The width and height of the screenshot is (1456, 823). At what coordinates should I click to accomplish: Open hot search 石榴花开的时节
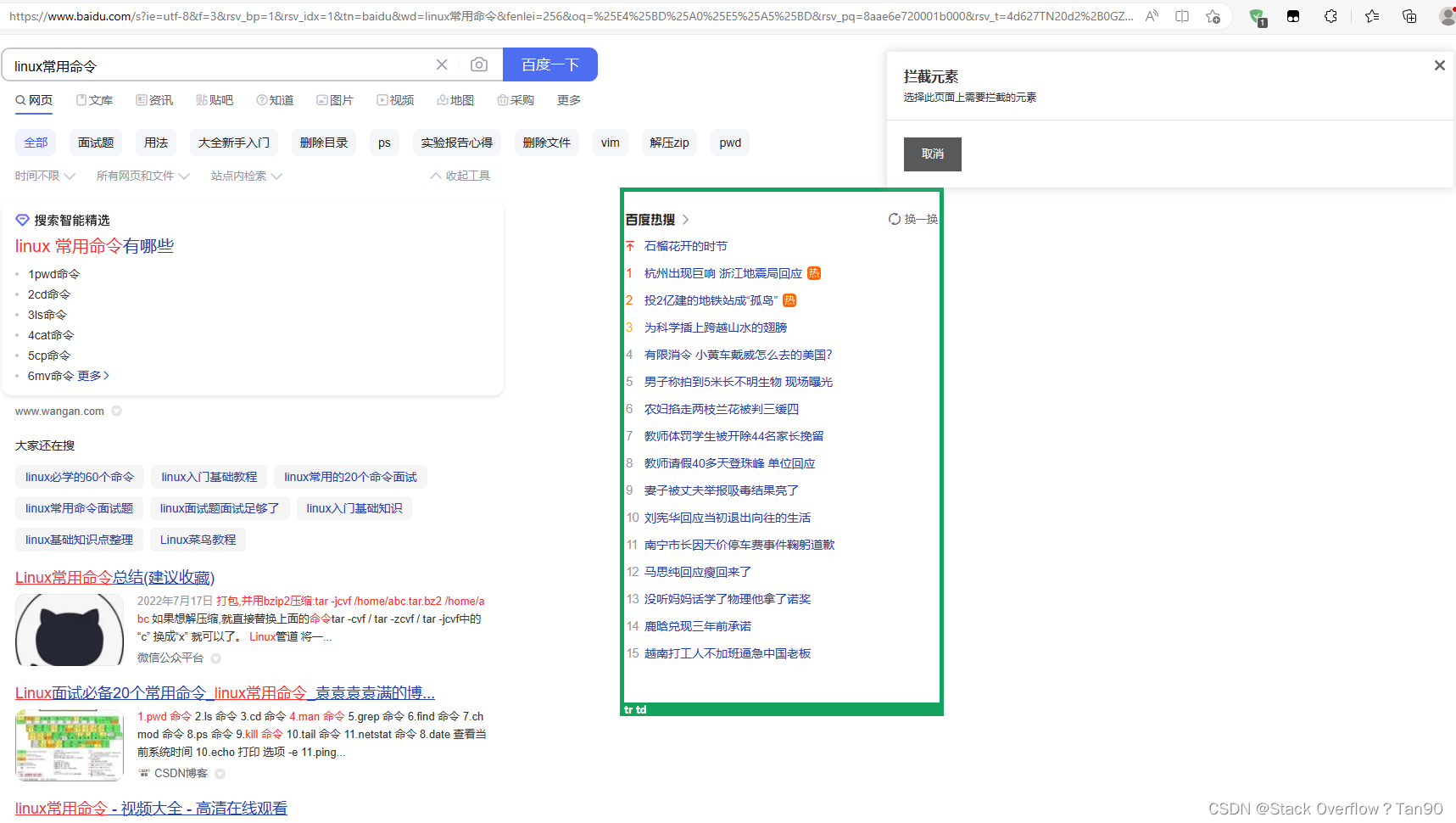685,246
